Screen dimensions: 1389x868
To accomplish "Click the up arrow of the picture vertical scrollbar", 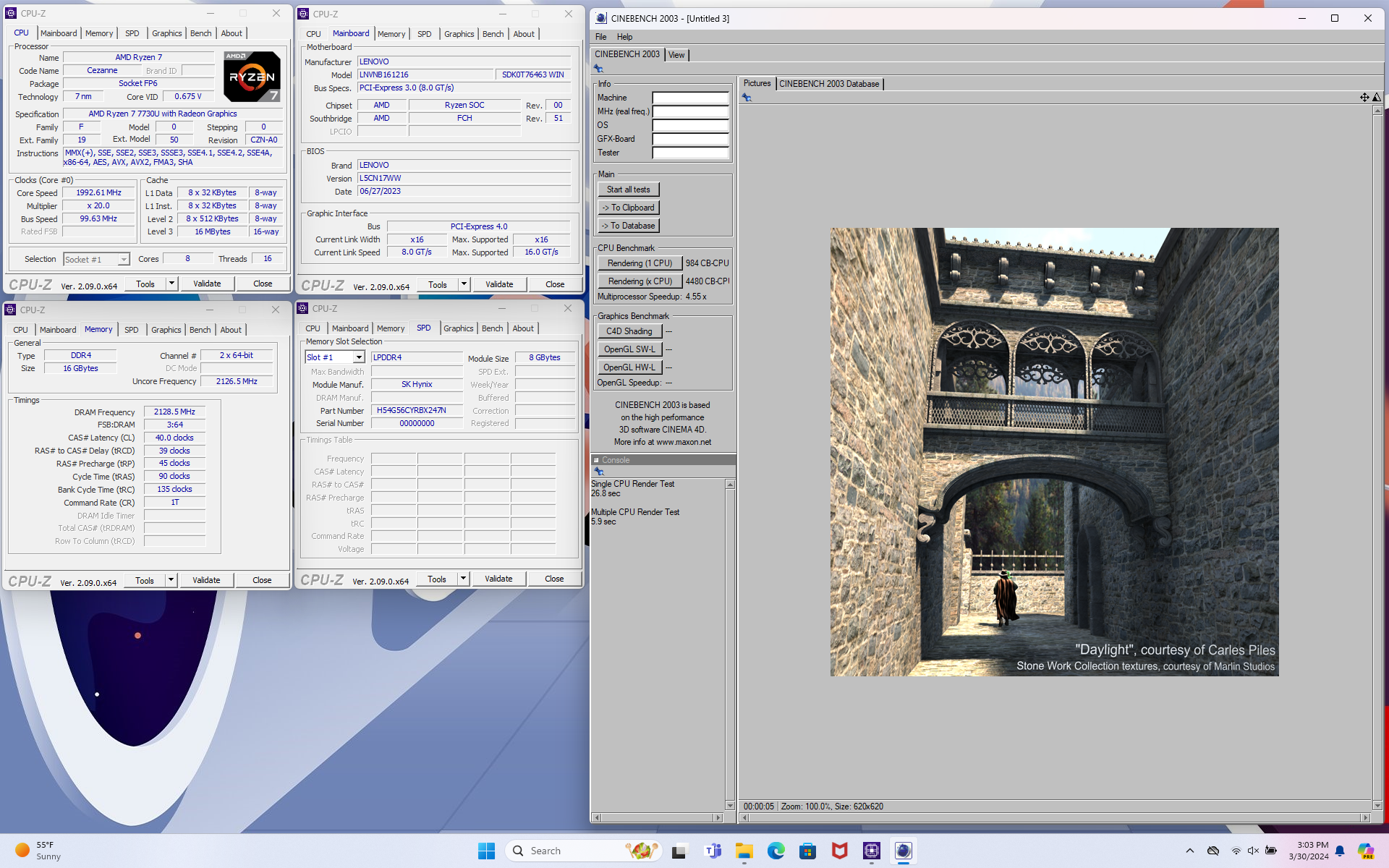I will [x=1377, y=111].
